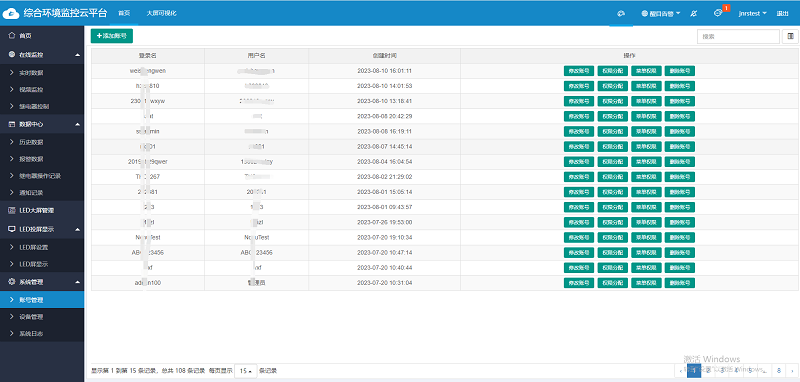
Task: Click the house icon beside 首页 in sidebar
Action: coord(12,36)
